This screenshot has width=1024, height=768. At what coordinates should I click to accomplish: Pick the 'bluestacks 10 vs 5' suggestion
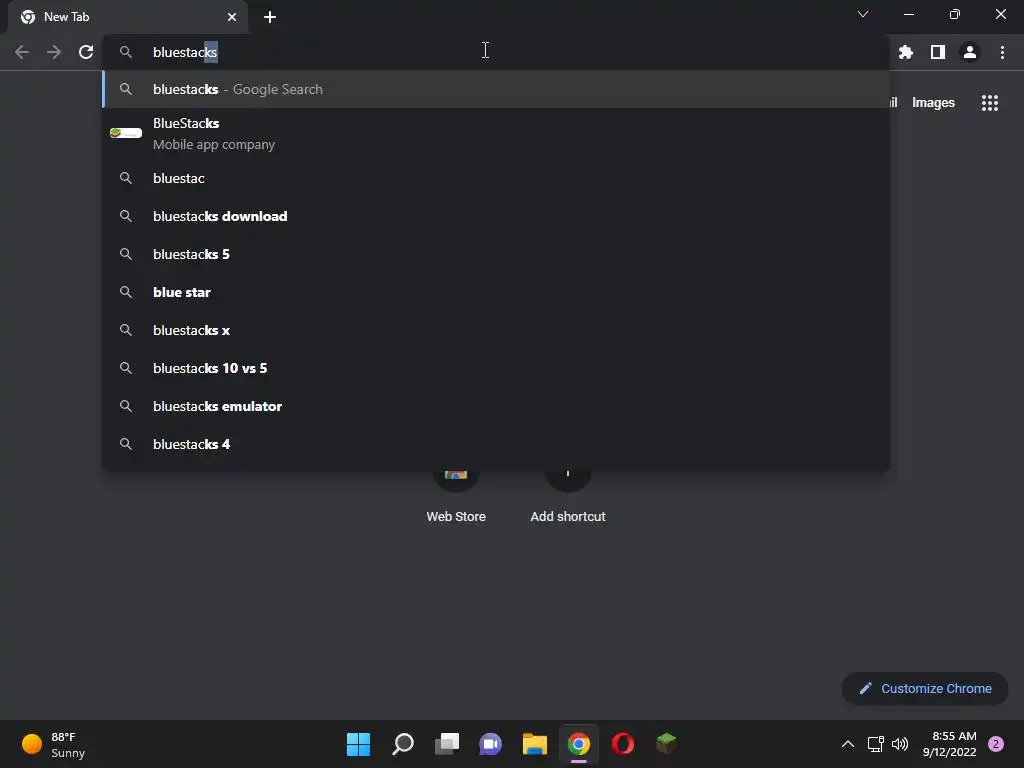pos(496,368)
